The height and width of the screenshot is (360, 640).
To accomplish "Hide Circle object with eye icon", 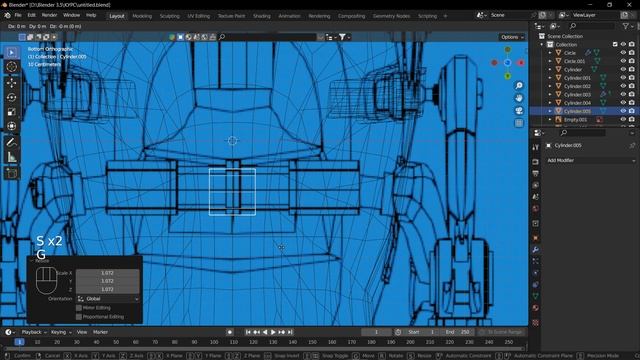I will coord(623,53).
